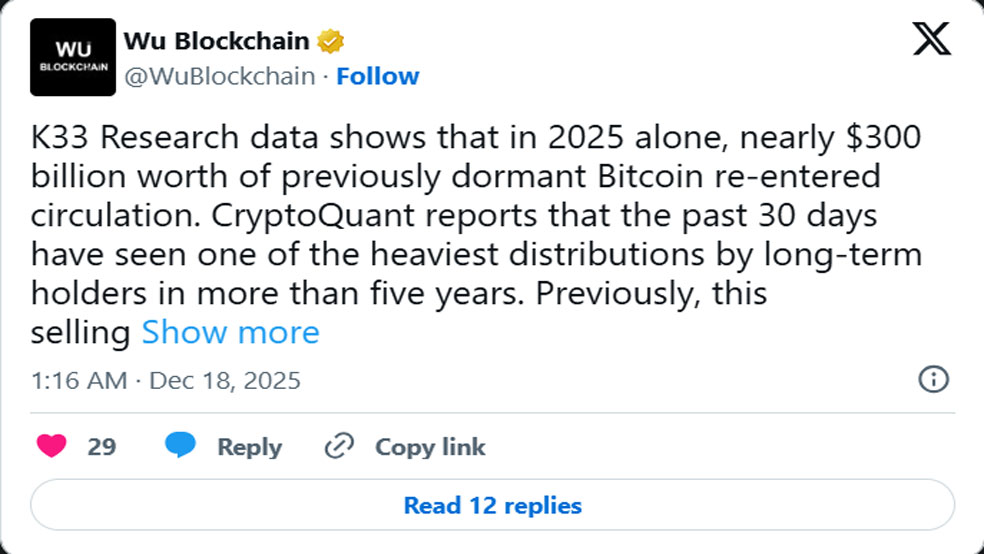Open the Wu Blockchain profile avatar

(73, 60)
